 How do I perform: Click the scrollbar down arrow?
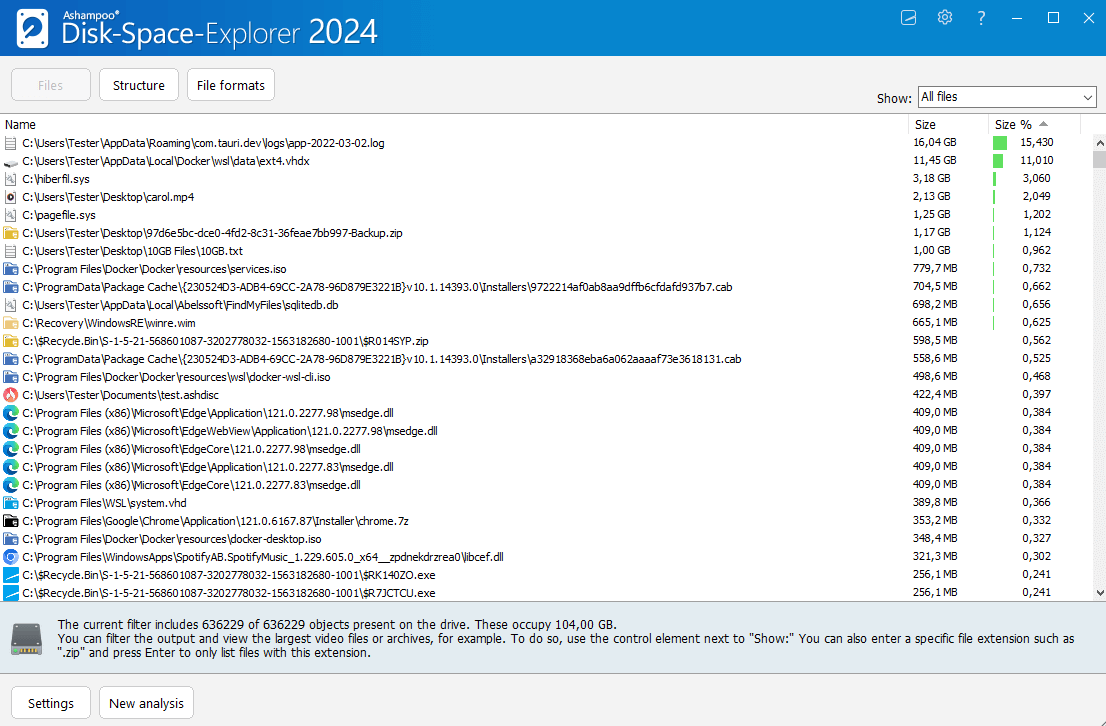tap(1100, 593)
